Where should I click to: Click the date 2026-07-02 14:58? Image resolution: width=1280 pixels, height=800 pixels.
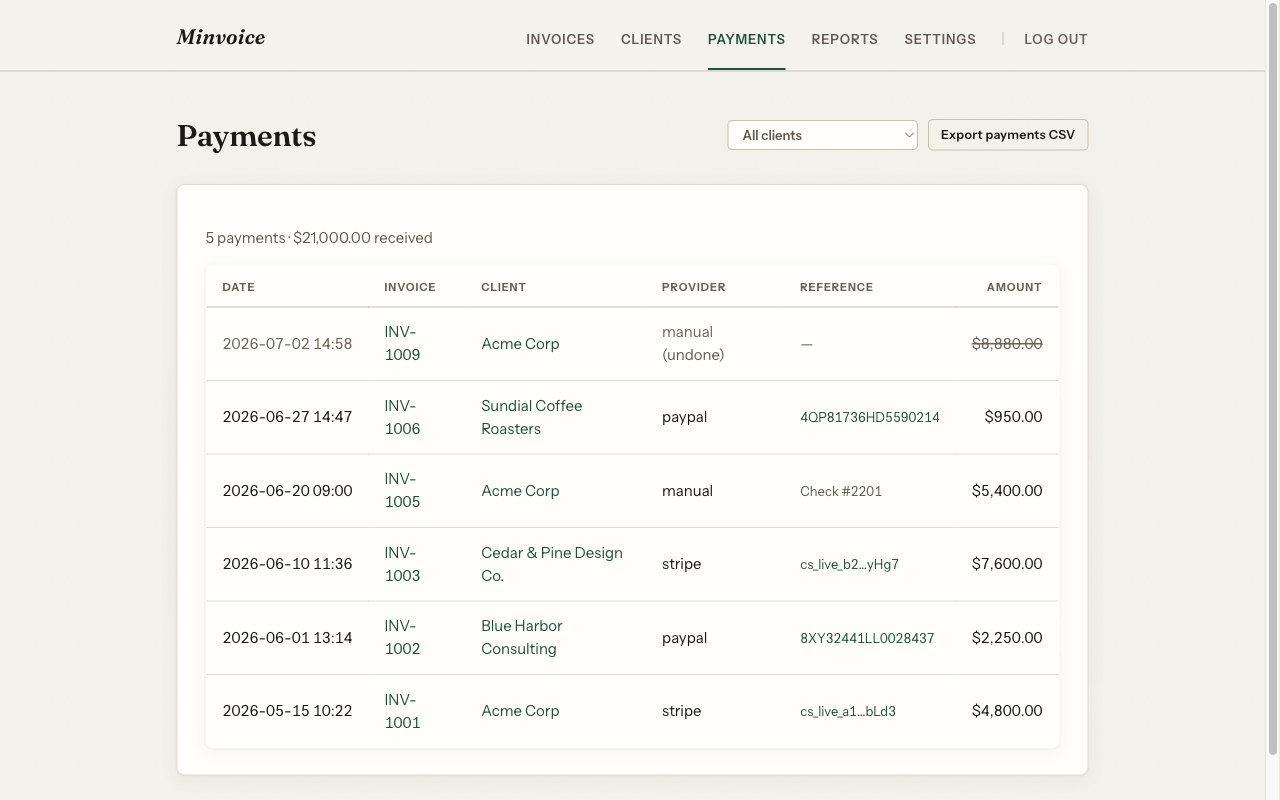pyautogui.click(x=287, y=343)
